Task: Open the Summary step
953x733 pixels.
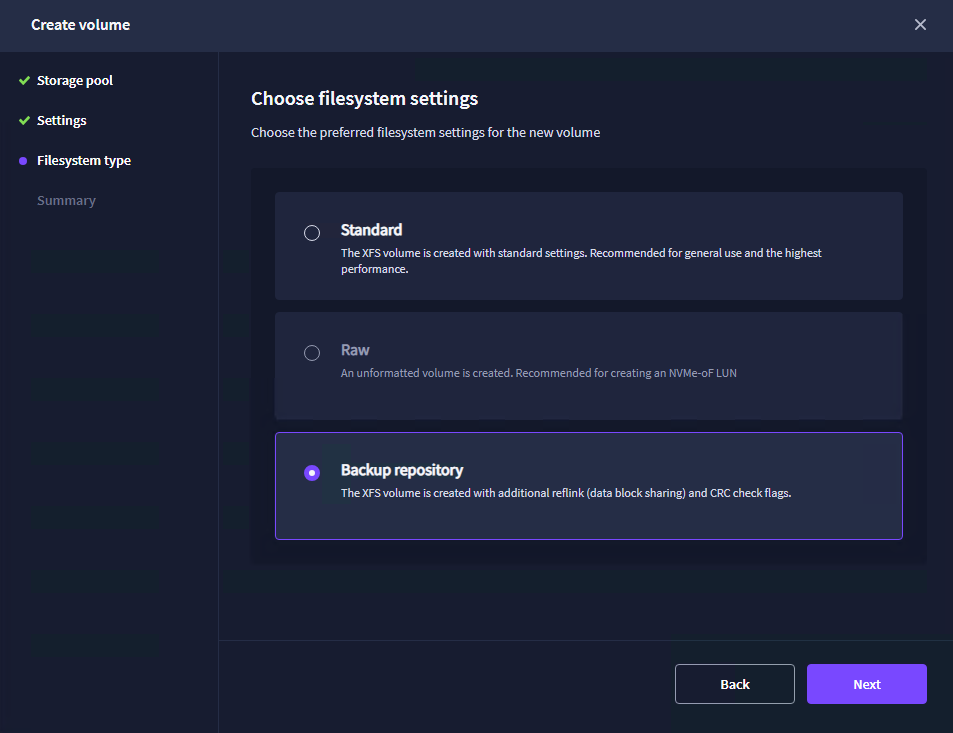Action: point(66,201)
